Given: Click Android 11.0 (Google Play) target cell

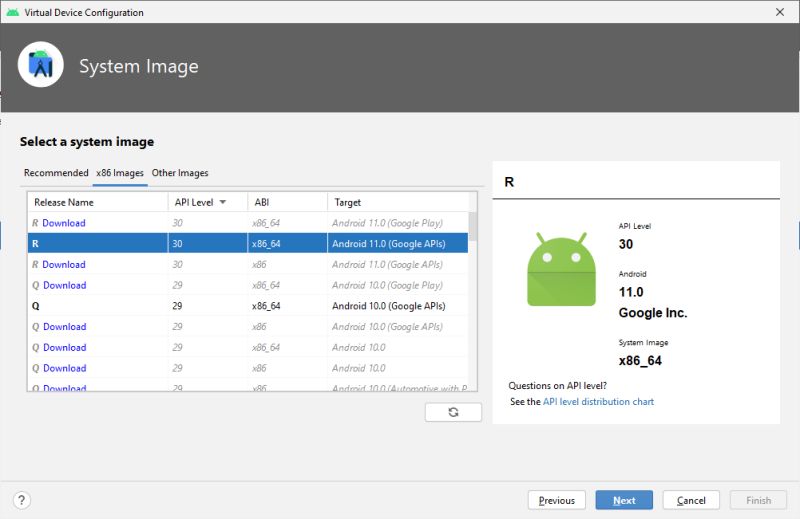Looking at the screenshot, I should [387, 223].
